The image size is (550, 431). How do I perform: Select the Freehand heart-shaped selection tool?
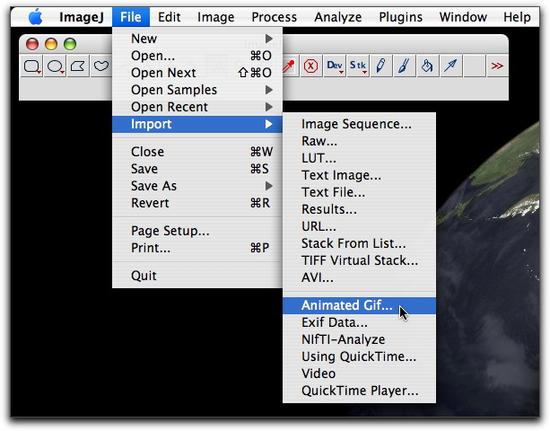(x=101, y=66)
